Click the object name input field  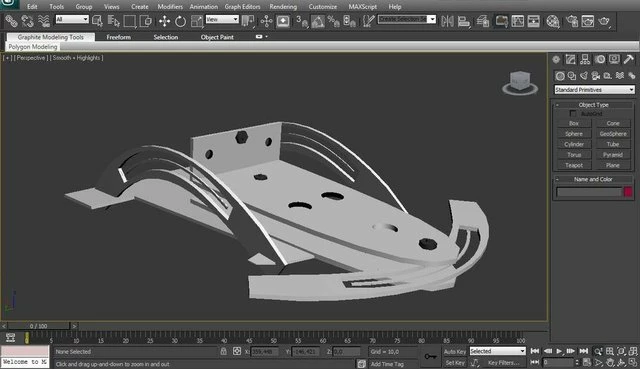tap(589, 192)
